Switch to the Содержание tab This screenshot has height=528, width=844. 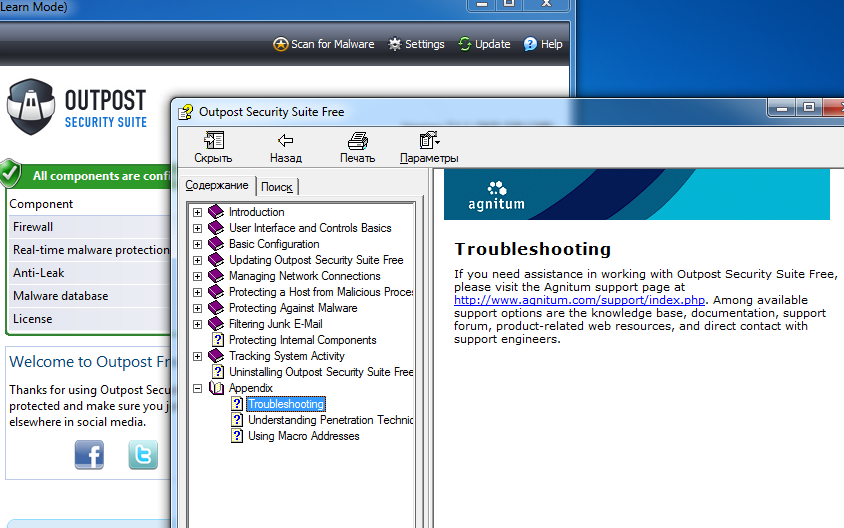click(217, 185)
